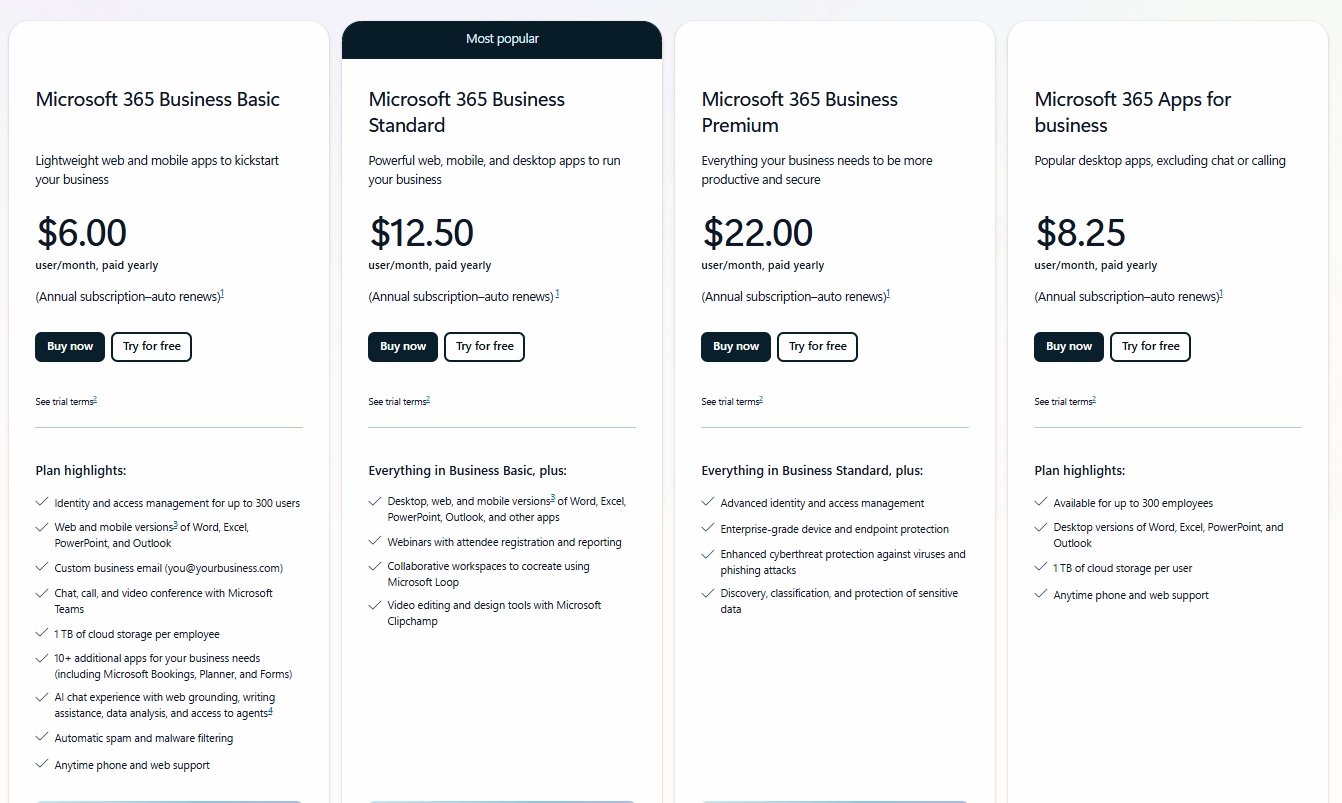Click footnote 2 after See trial terms Basic

point(95,398)
